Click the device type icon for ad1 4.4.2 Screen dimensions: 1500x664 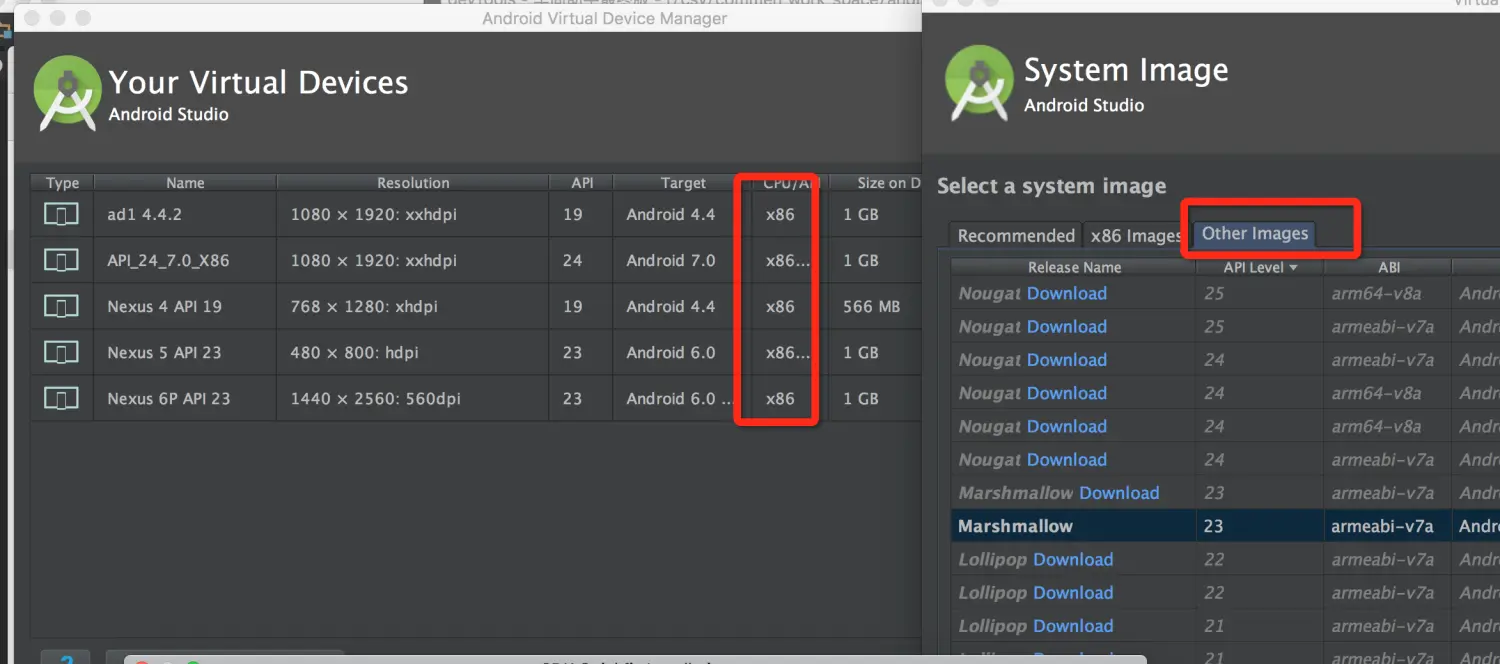[x=61, y=215]
